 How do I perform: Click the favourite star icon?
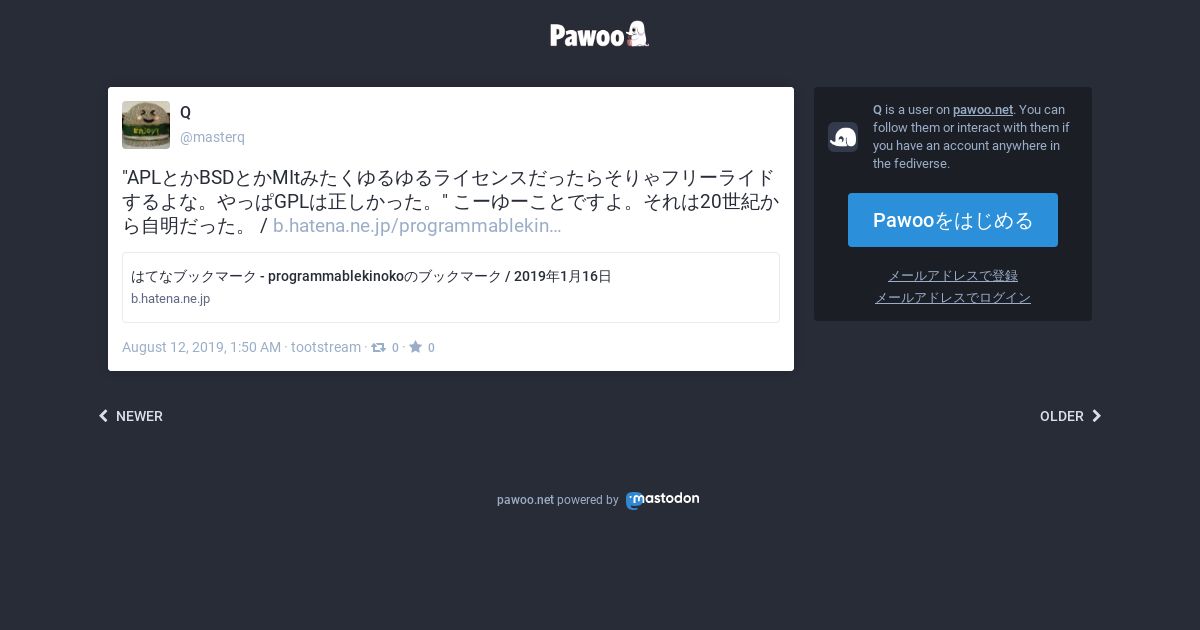click(415, 347)
